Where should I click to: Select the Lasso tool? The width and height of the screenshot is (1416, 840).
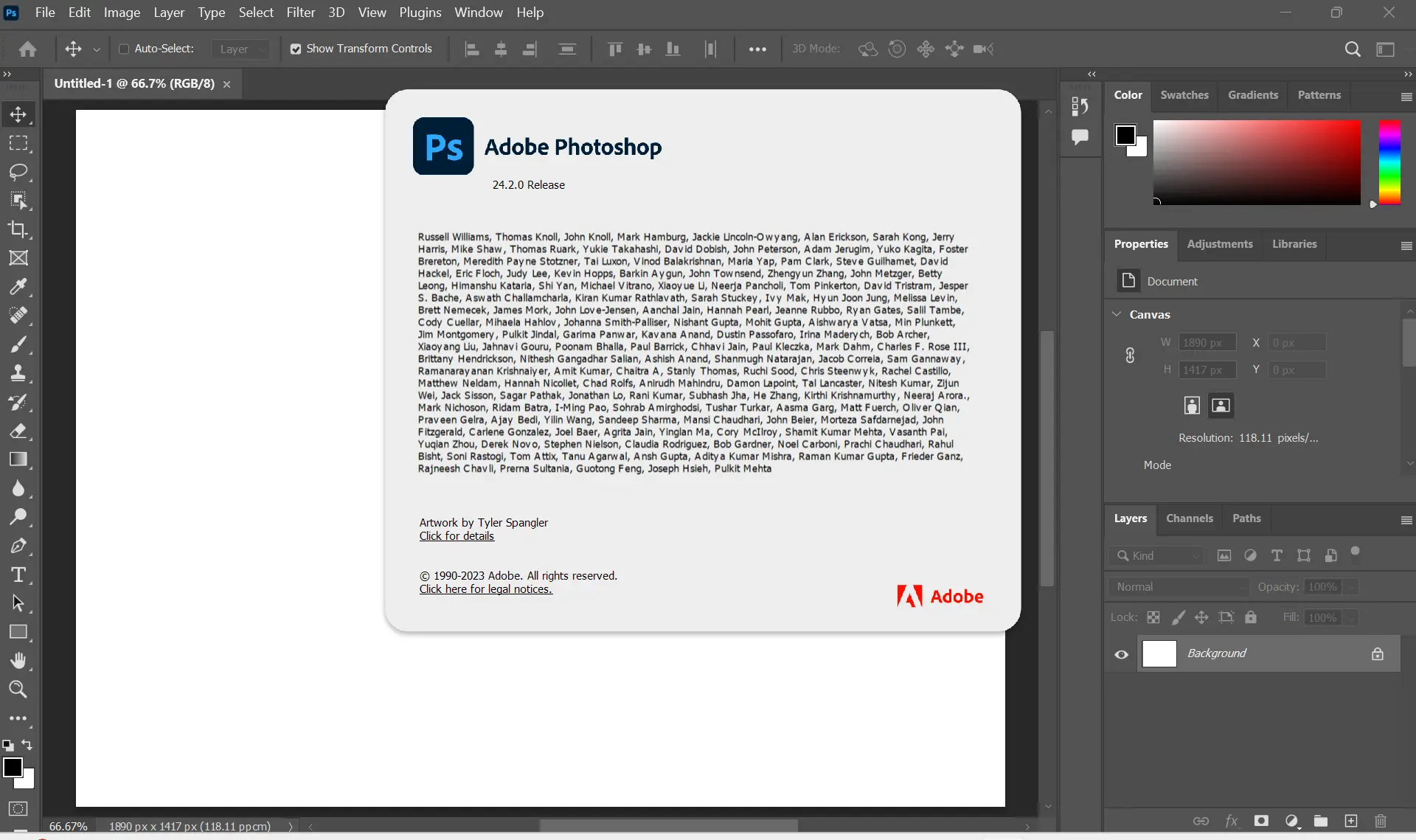coord(18,172)
